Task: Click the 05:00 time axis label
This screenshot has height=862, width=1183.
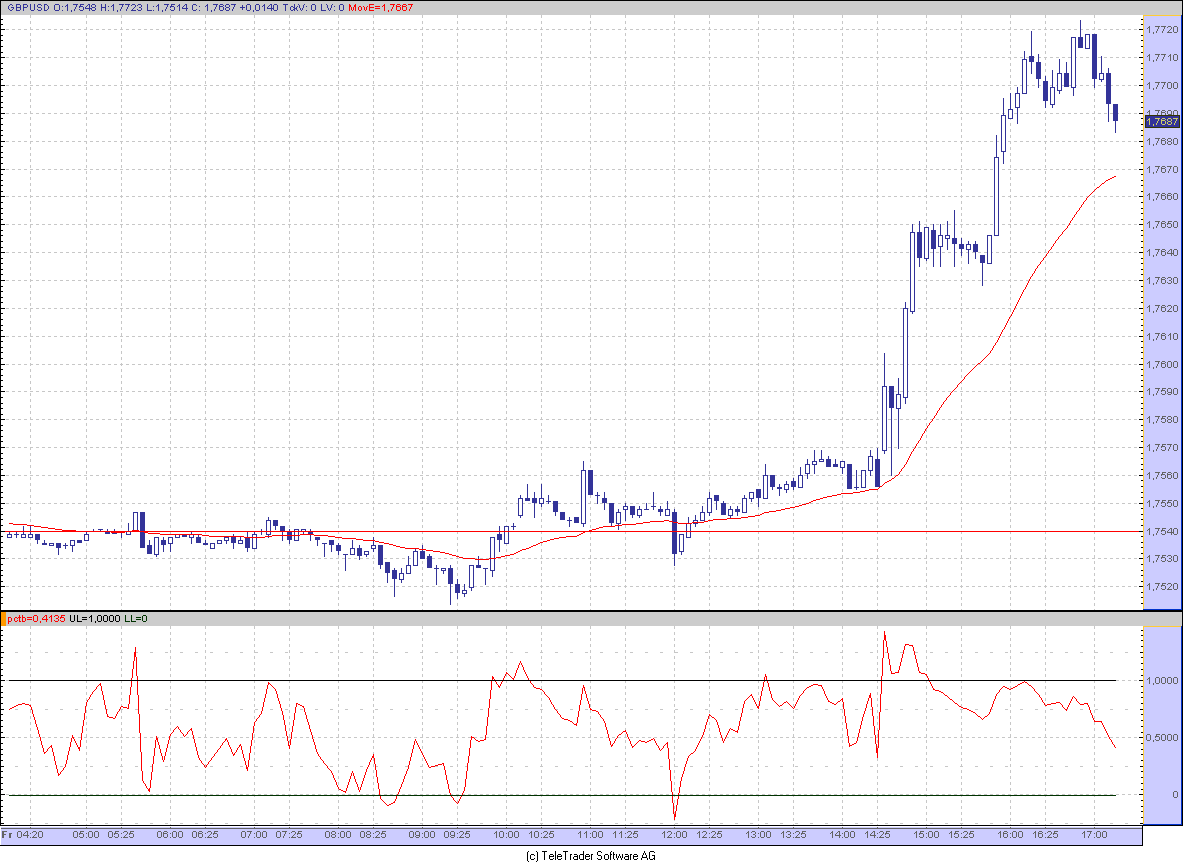Action: click(86, 834)
